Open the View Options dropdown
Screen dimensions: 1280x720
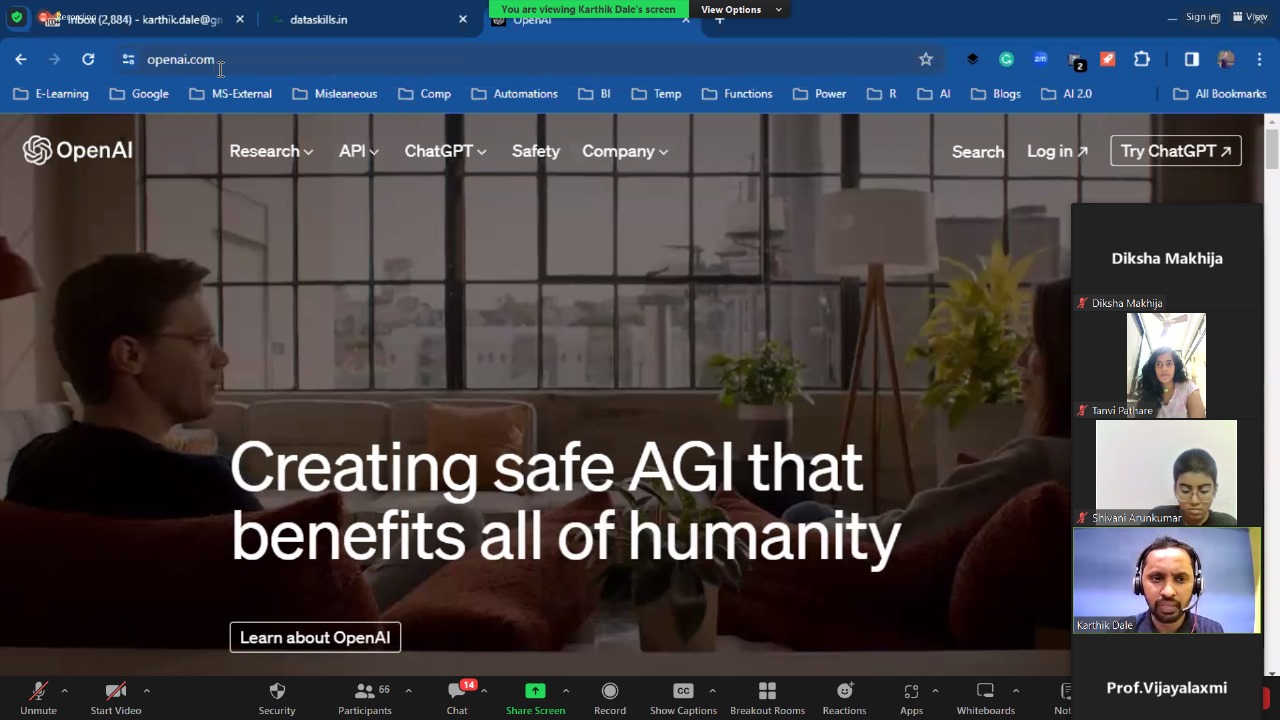(741, 9)
